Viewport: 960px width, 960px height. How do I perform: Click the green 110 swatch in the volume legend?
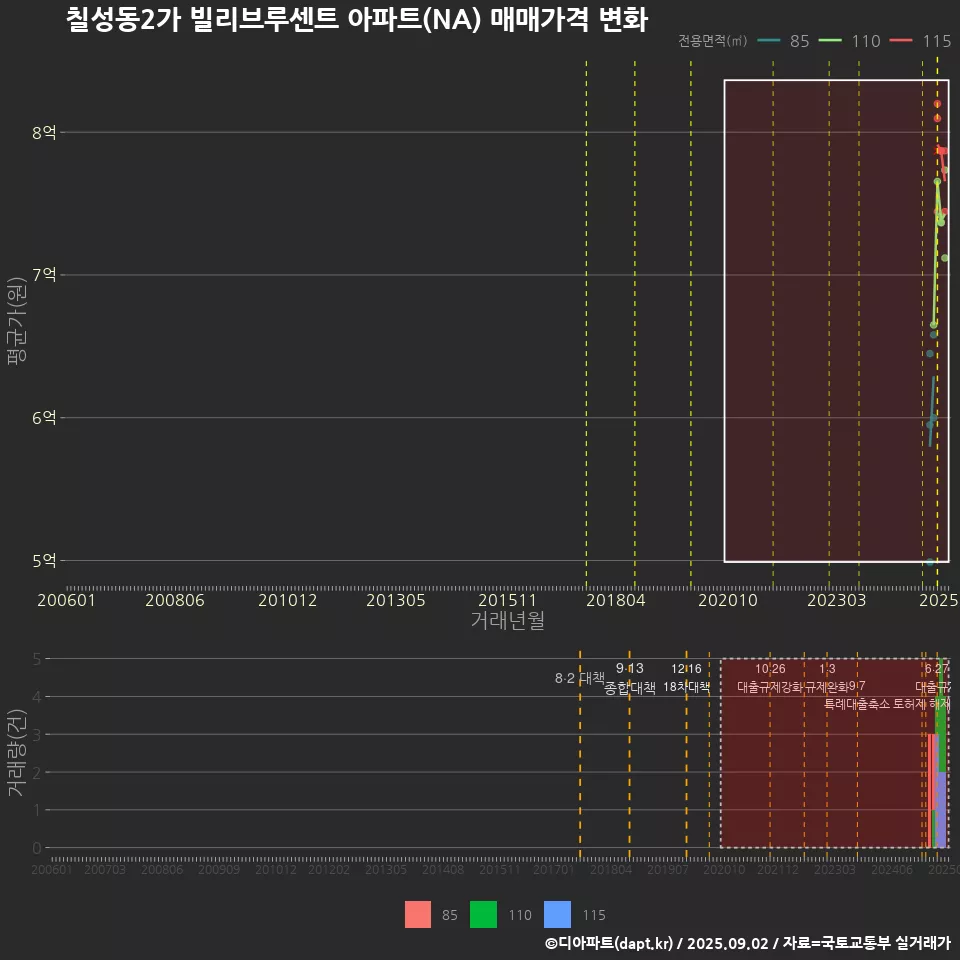[x=483, y=914]
